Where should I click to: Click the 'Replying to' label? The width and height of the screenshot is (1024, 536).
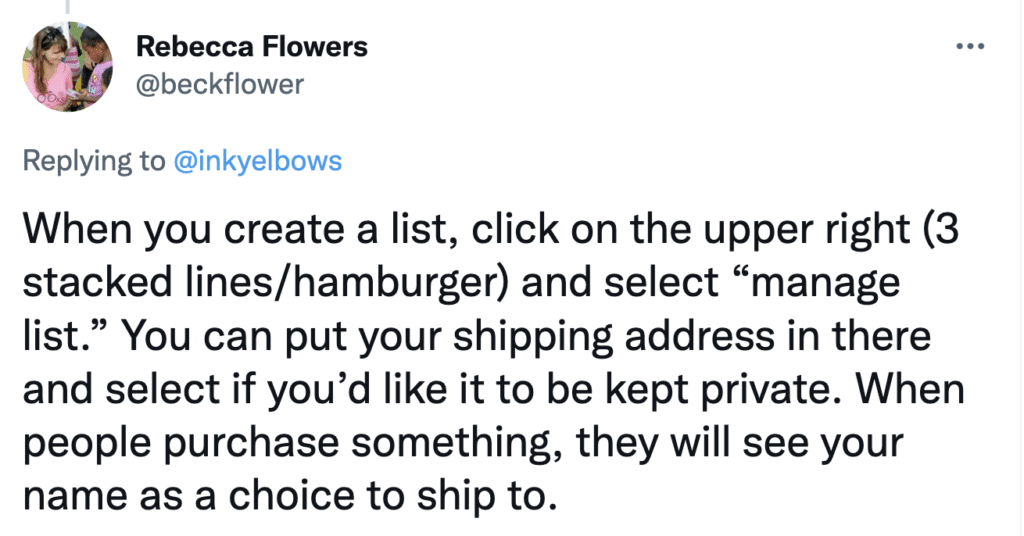[x=94, y=161]
